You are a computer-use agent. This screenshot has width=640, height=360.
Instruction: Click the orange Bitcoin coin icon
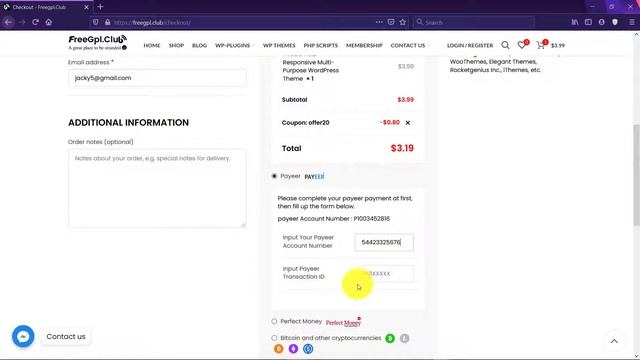pos(279,349)
